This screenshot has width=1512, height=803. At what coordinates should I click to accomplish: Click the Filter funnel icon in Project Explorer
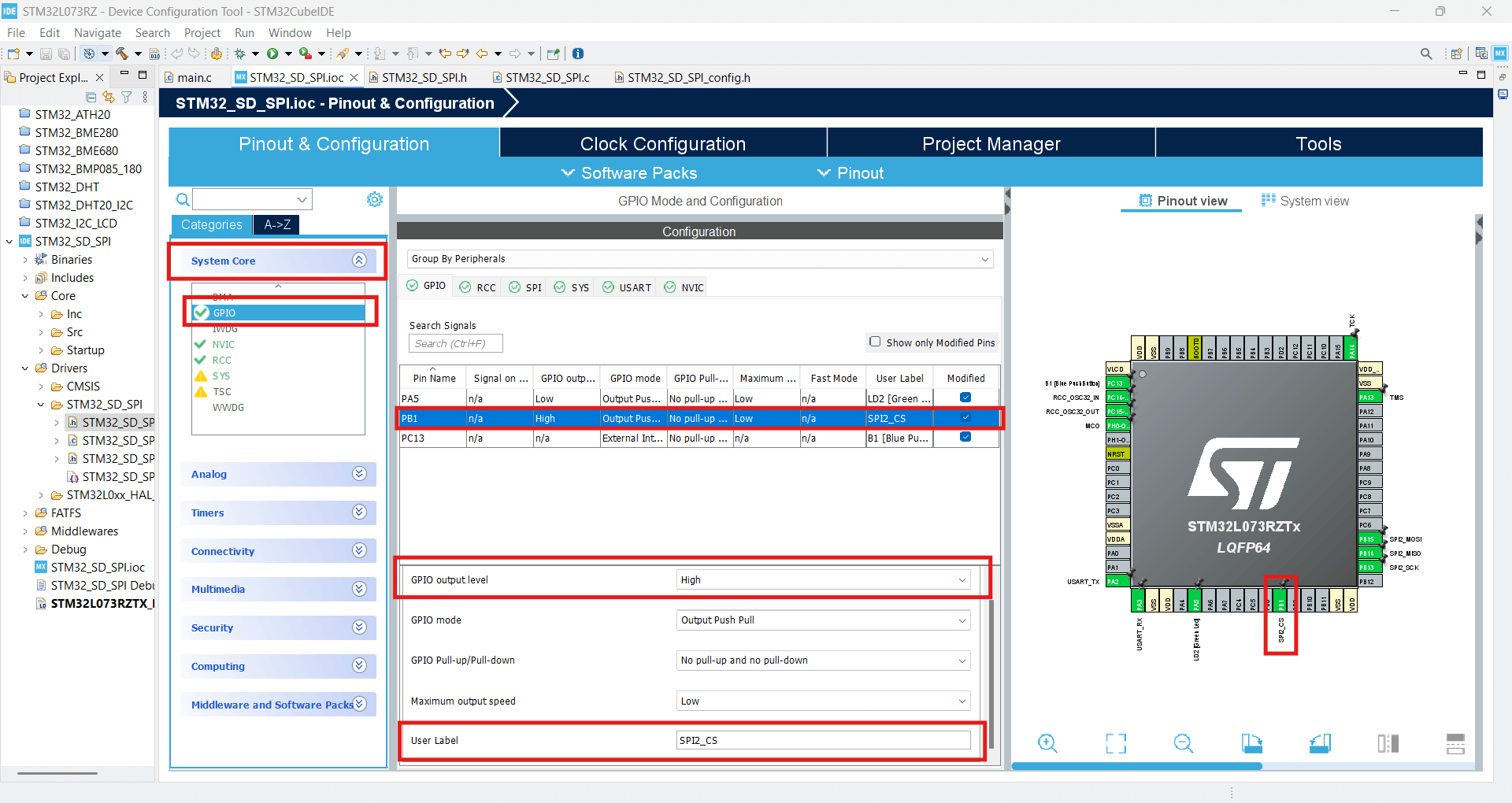click(x=126, y=97)
